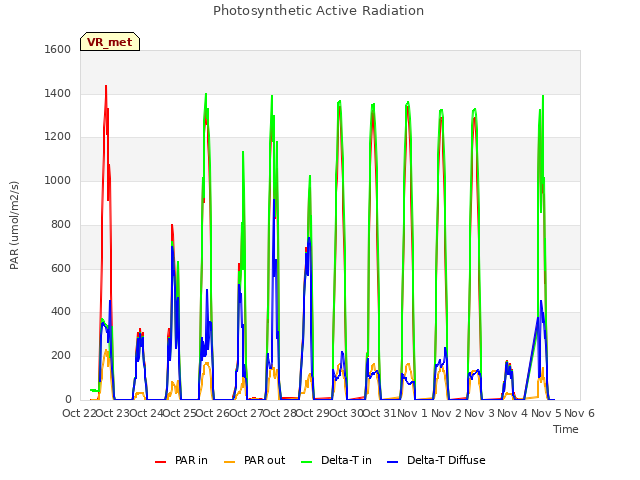Click the Nov 6 x-axis date label

(x=579, y=413)
